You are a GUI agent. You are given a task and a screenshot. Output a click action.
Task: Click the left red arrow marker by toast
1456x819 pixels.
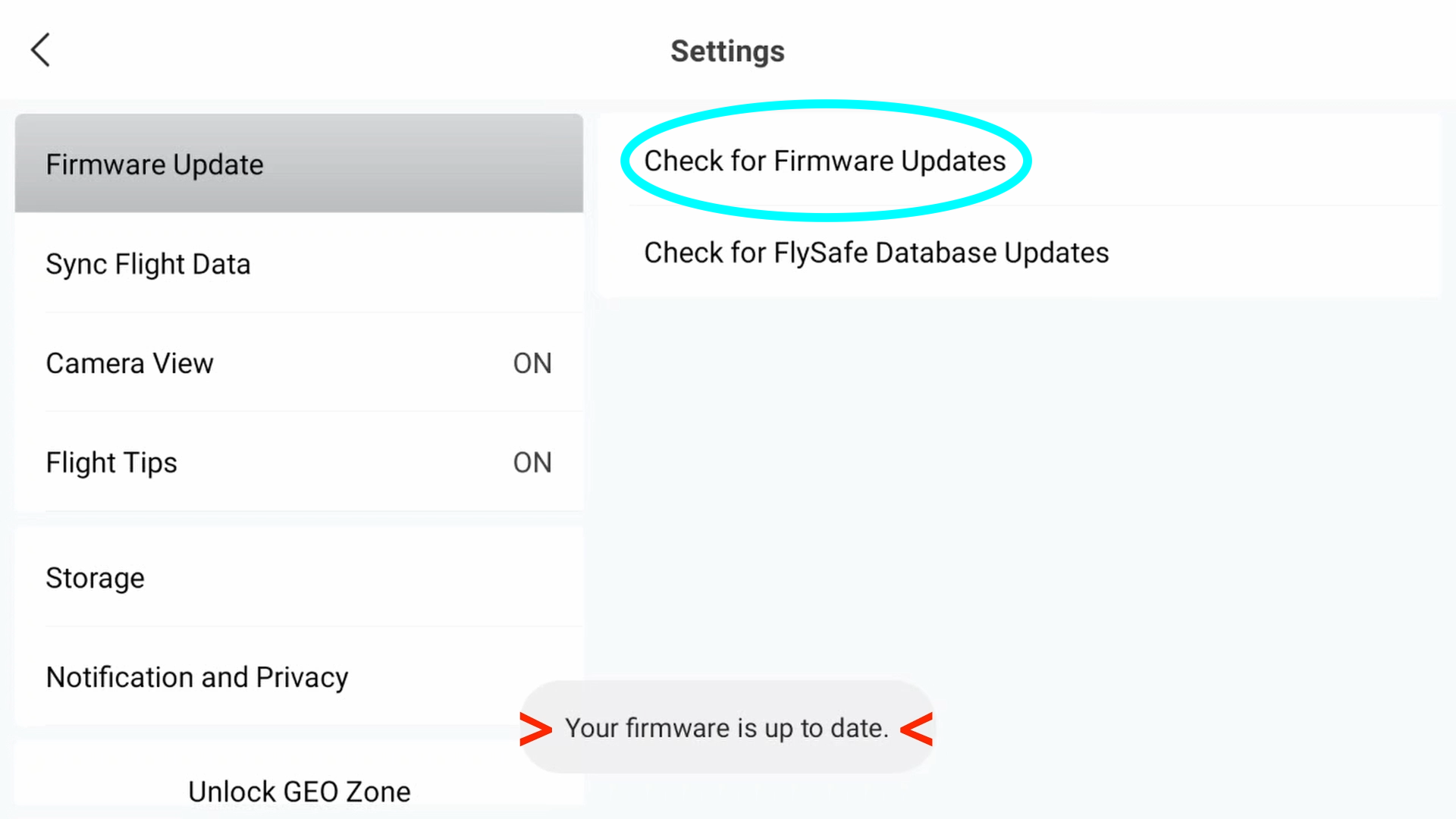pyautogui.click(x=535, y=729)
